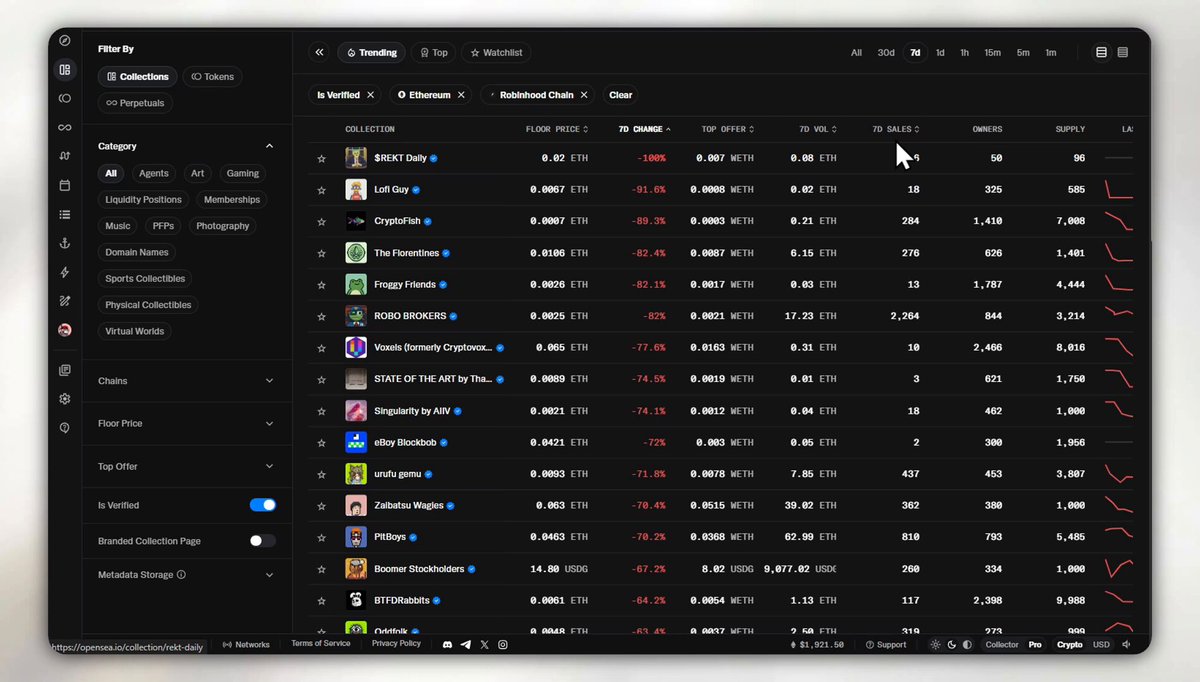The height and width of the screenshot is (682, 1200).
Task: Open X (Twitter) icon in footer
Action: coord(484,645)
